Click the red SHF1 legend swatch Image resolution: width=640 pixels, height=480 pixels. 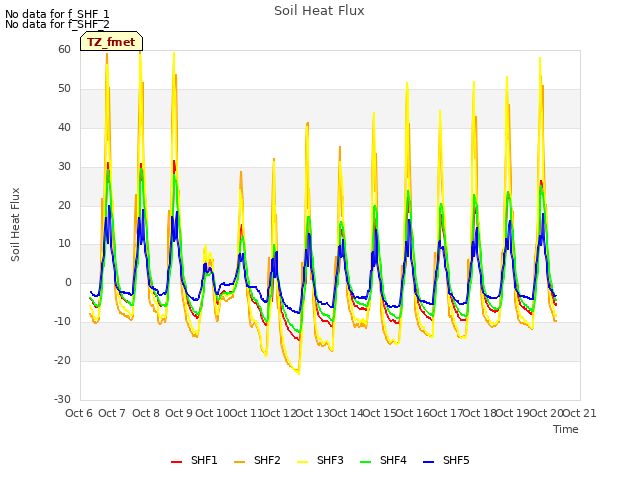tap(176, 461)
